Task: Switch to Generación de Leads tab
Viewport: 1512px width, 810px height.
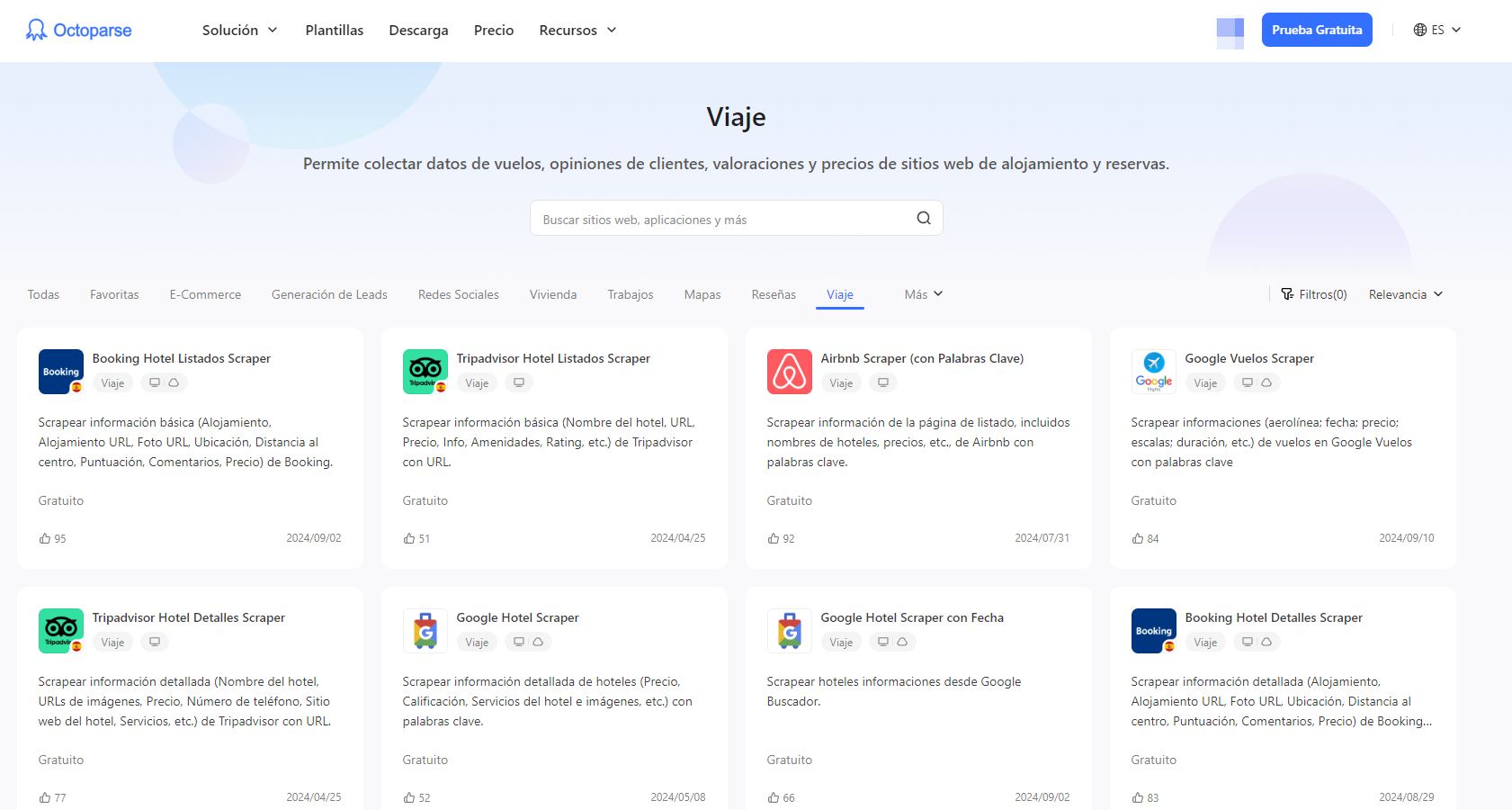Action: click(x=329, y=294)
